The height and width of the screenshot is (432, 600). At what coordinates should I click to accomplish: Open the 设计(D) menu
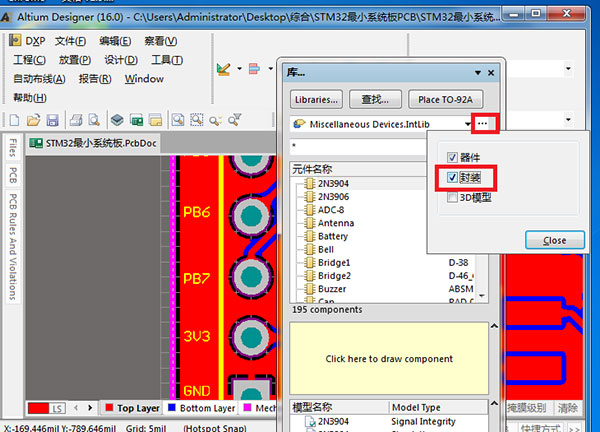[121, 60]
